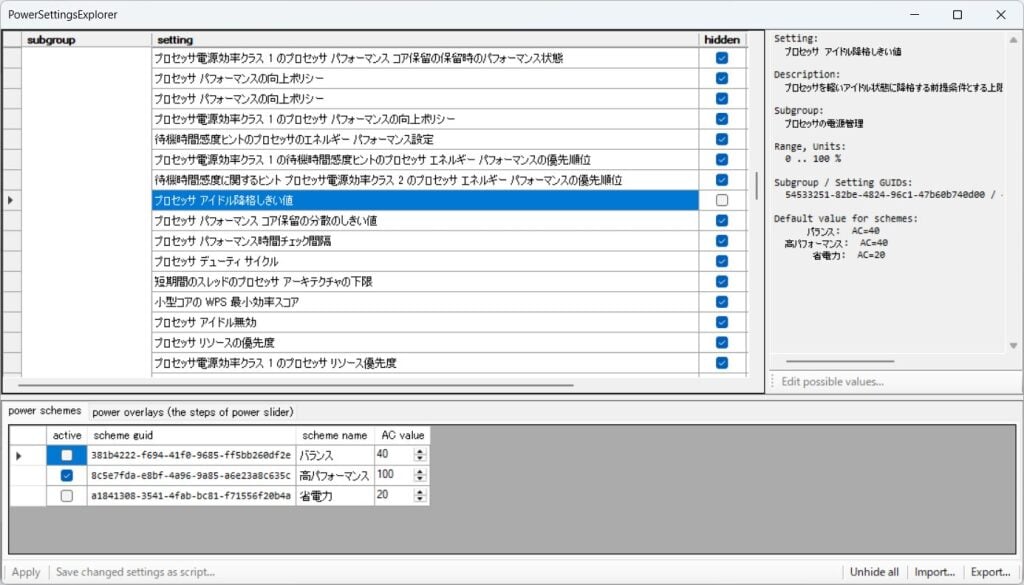Click Export... in the bottom bar
This screenshot has height=585, width=1024.
click(990, 572)
